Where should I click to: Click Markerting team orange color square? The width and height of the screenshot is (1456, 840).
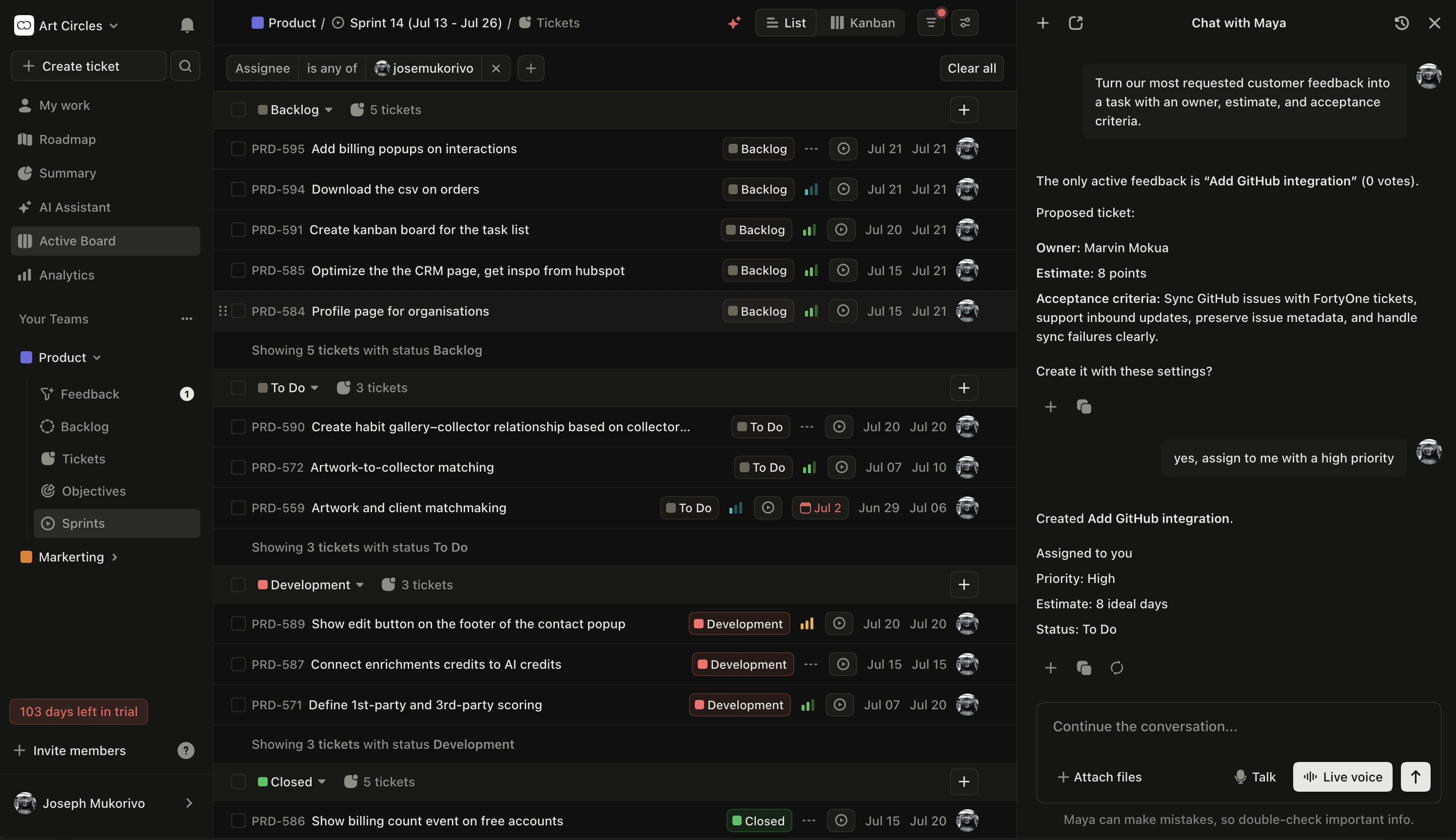click(26, 557)
